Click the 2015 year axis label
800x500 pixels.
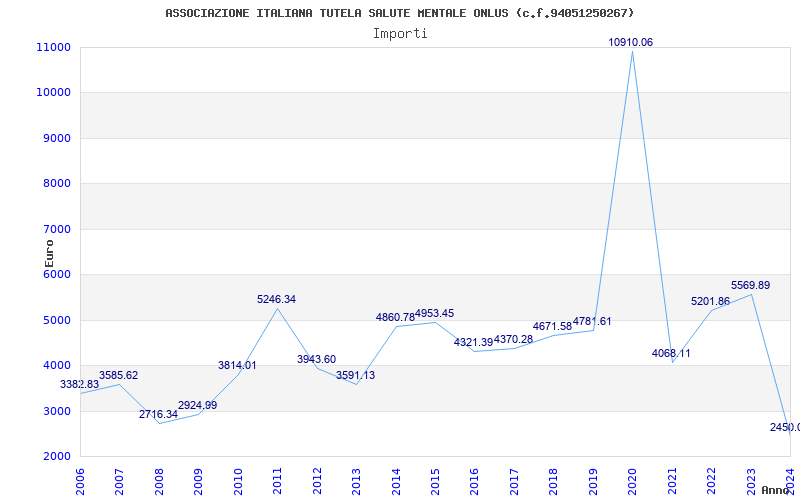coord(435,481)
